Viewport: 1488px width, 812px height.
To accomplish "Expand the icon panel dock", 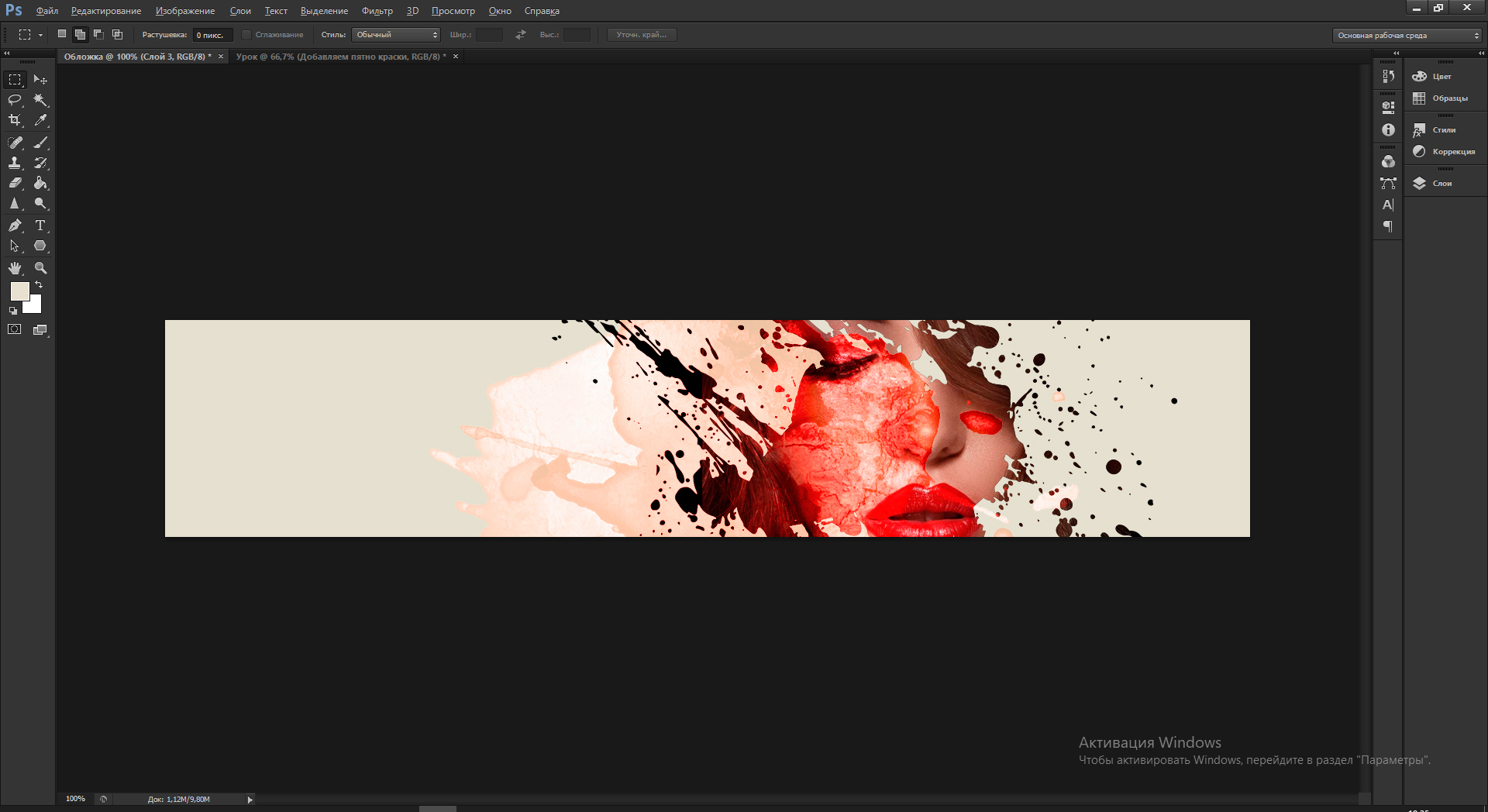I will 1396,53.
